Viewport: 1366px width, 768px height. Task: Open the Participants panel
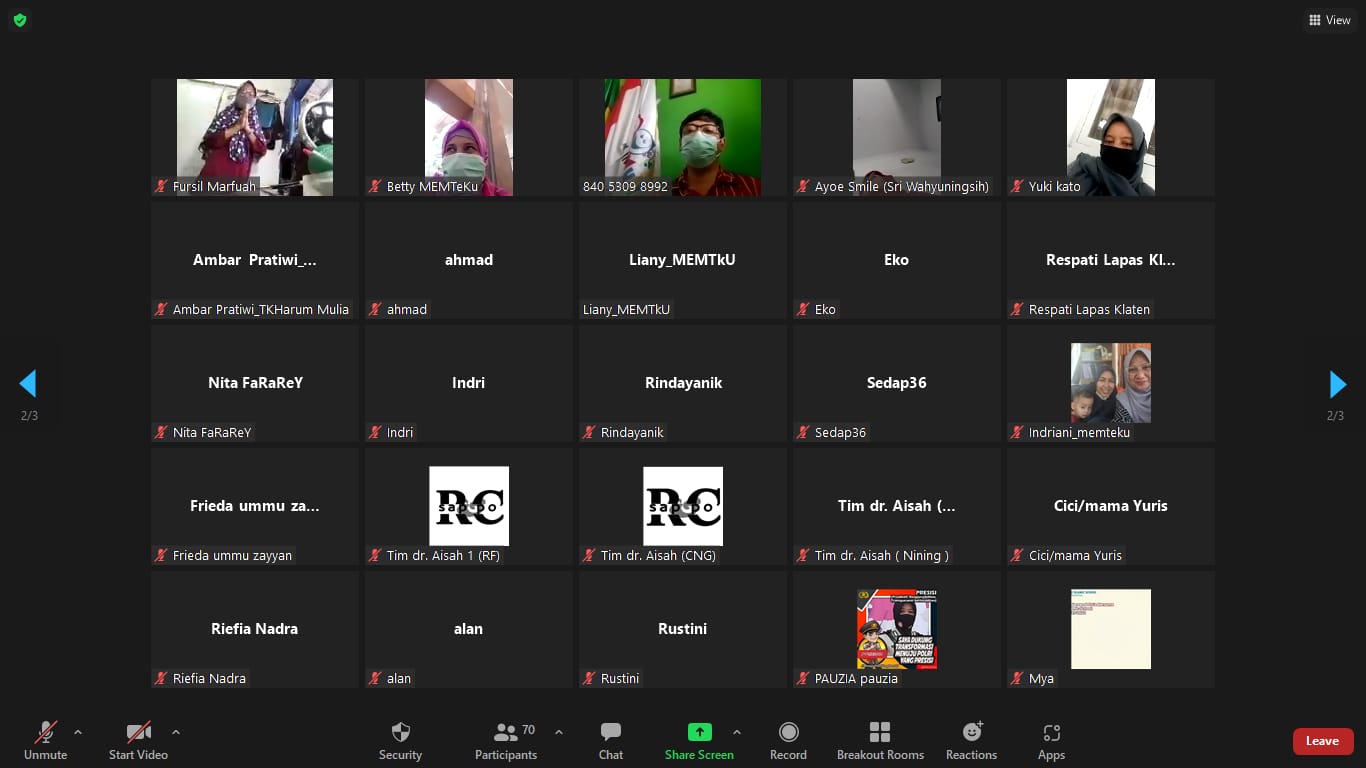(507, 740)
